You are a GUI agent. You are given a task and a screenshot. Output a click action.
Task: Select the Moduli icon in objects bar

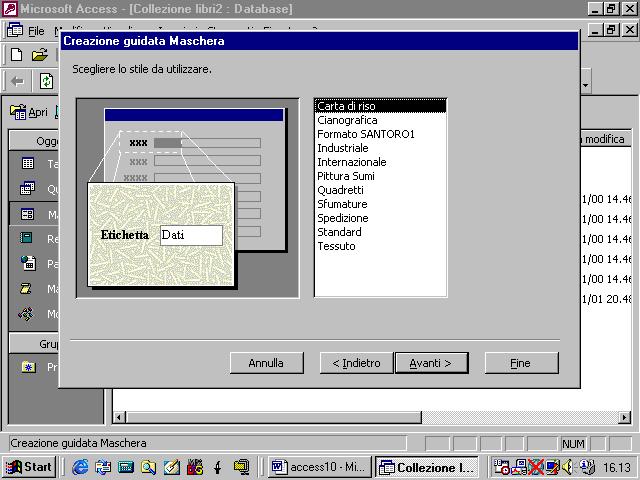26,314
